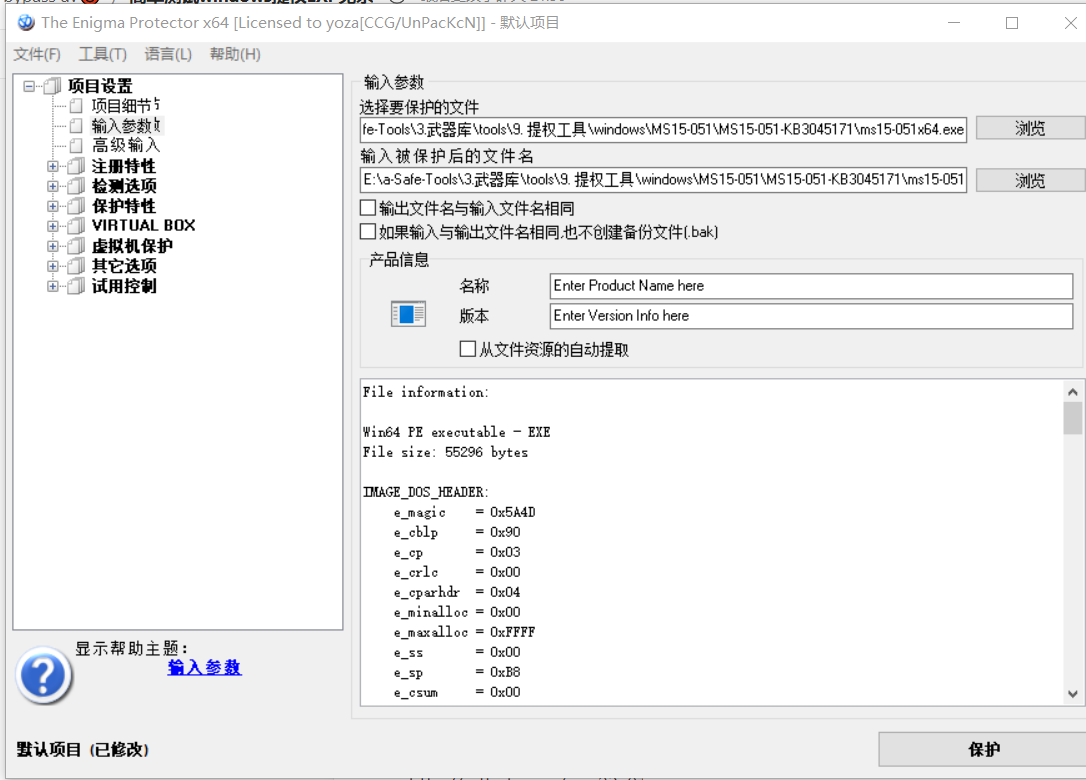Select 项目细节 in the tree
Image resolution: width=1086 pixels, height=780 pixels.
(125, 105)
